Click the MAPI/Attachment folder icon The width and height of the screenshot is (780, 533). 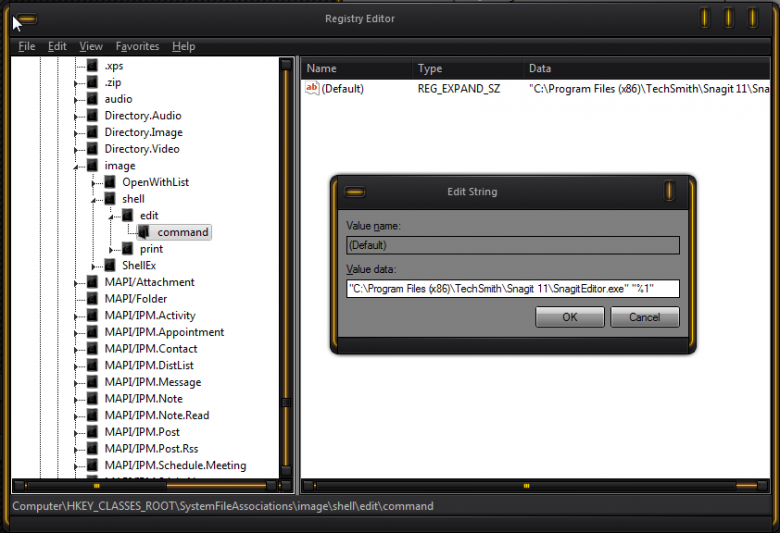click(93, 282)
